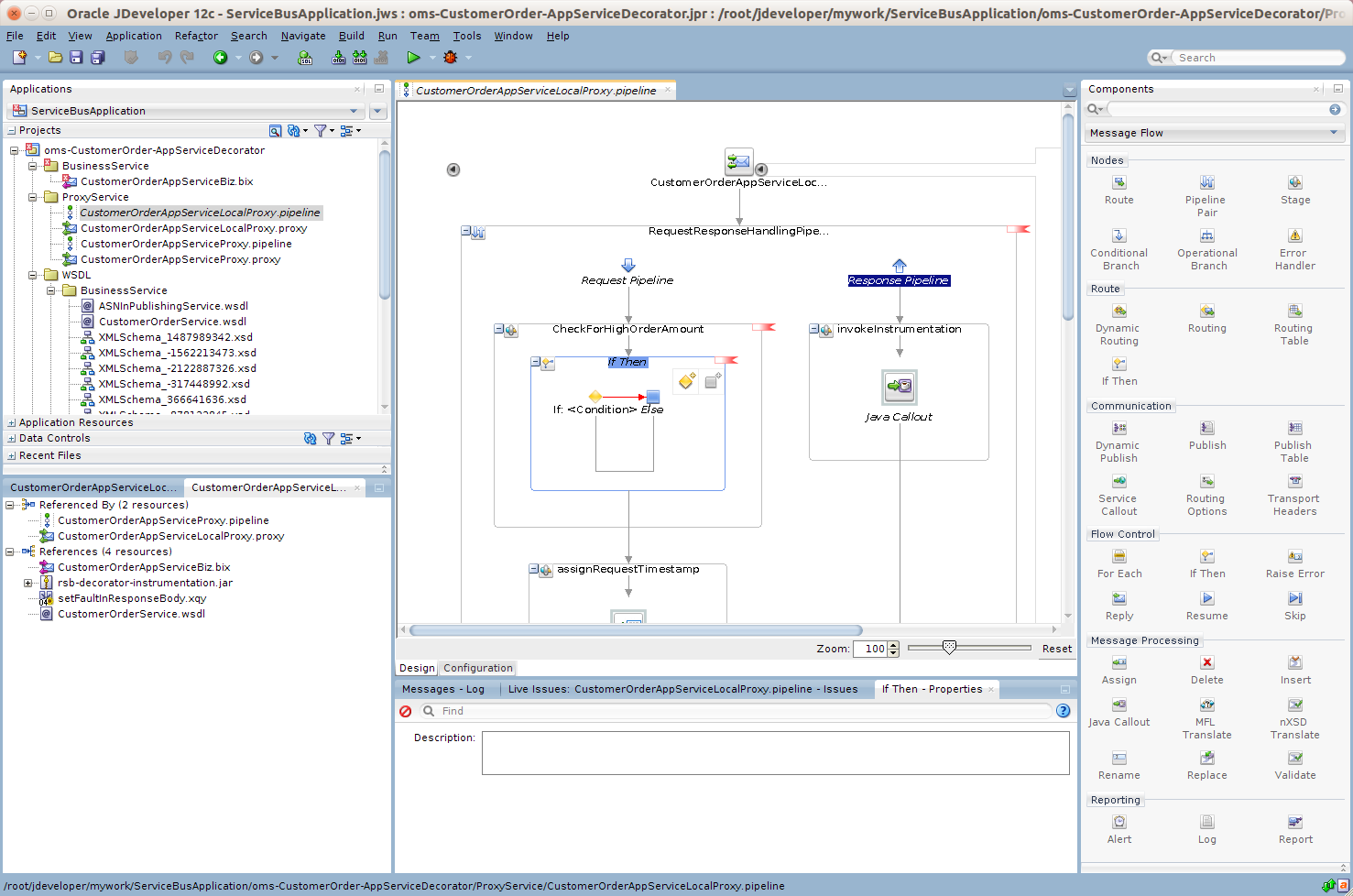Click the Java Callout node in canvas

click(x=899, y=387)
